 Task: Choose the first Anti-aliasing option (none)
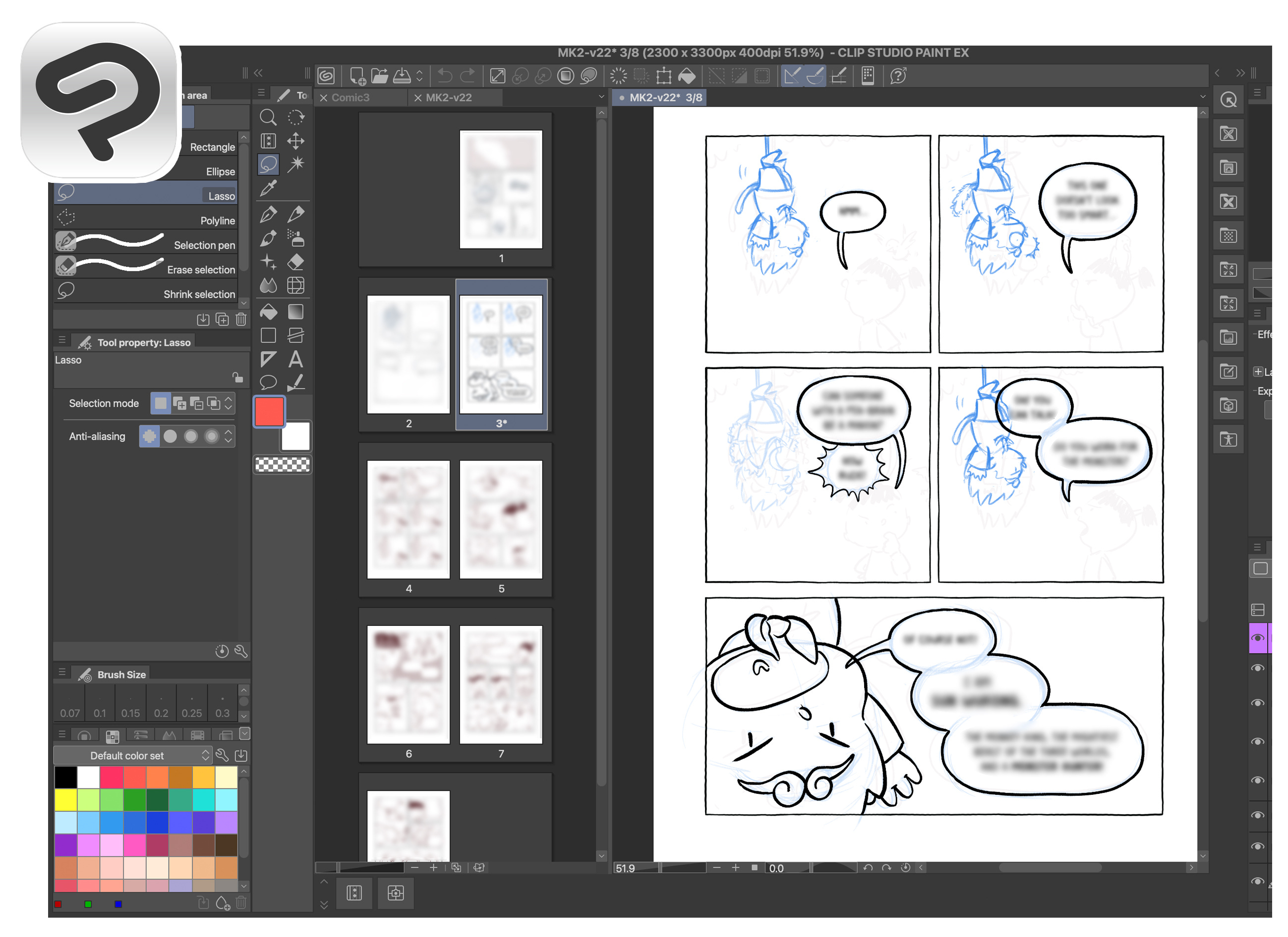click(149, 437)
